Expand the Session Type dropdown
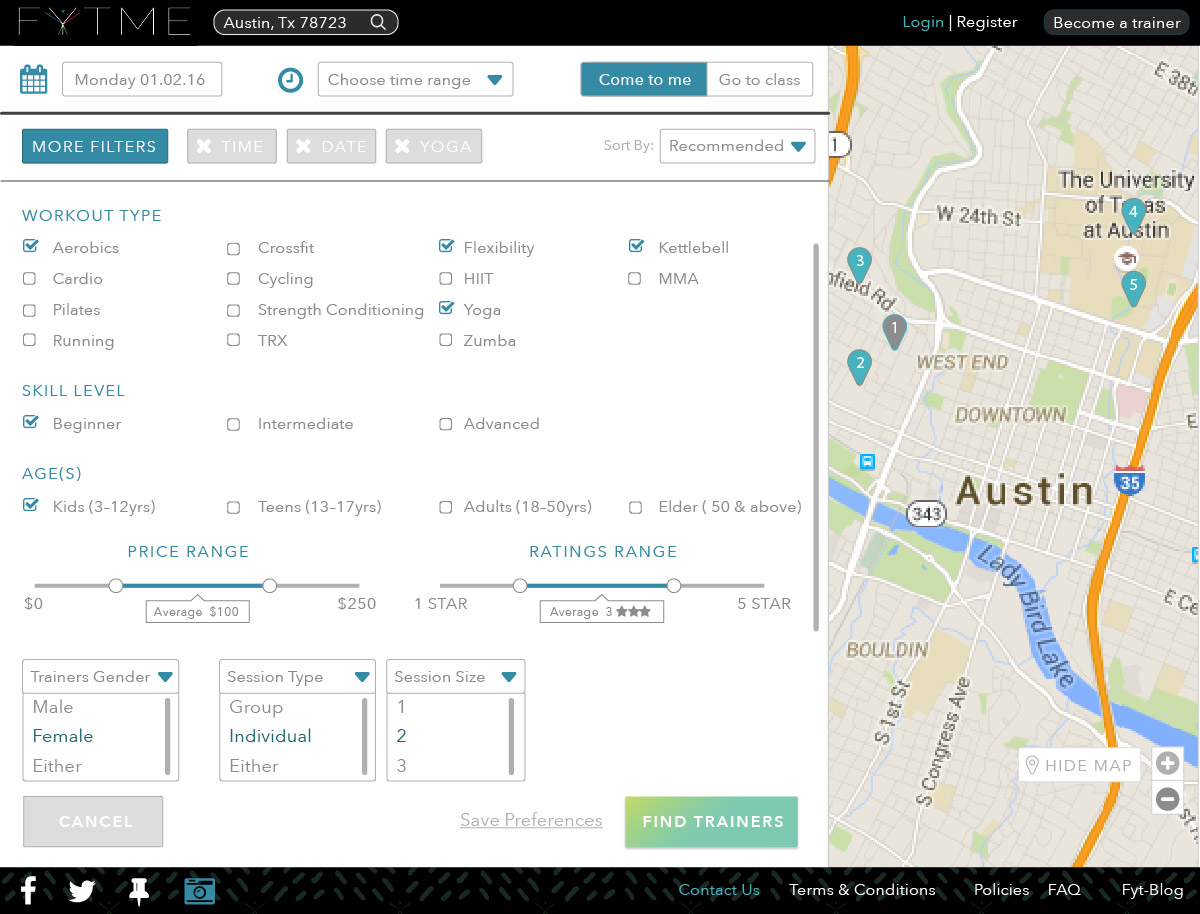The image size is (1200, 914). [297, 677]
